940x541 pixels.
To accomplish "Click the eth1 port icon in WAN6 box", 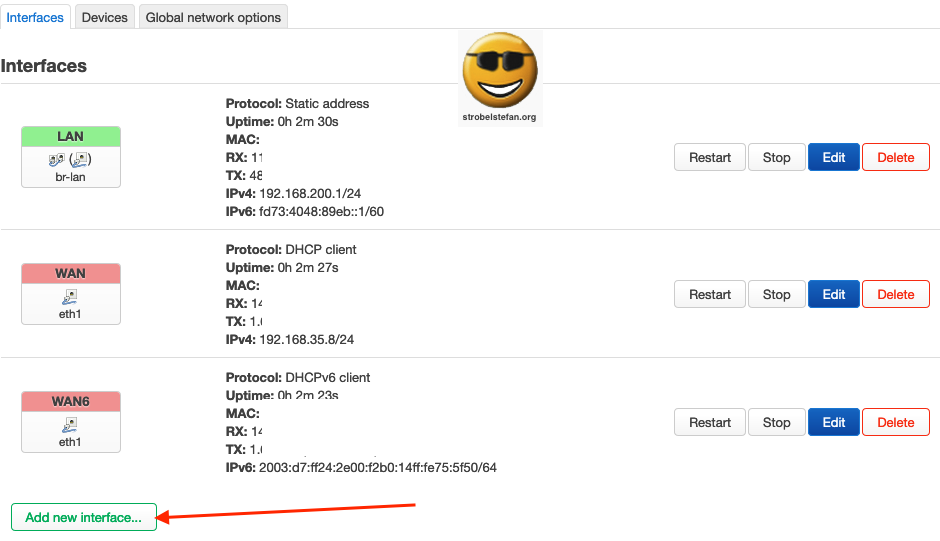I will coord(70,425).
